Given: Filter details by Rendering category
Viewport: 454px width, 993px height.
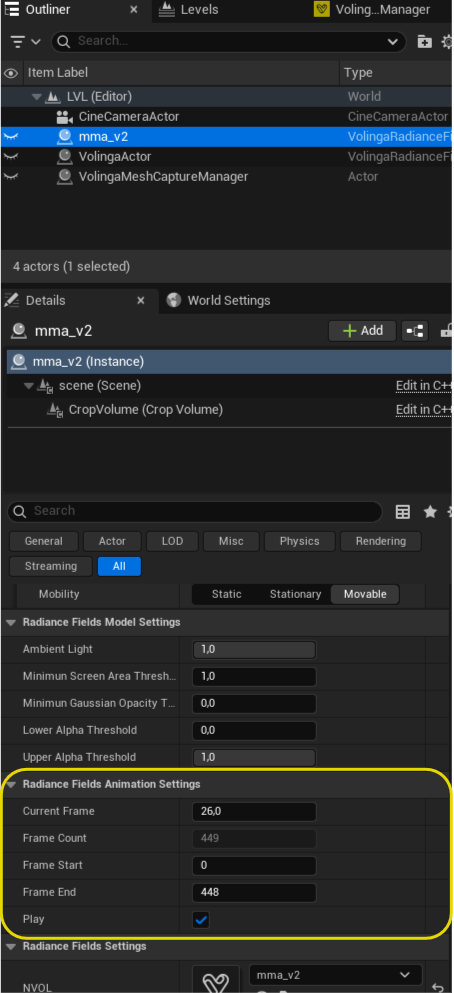Looking at the screenshot, I should tap(381, 541).
